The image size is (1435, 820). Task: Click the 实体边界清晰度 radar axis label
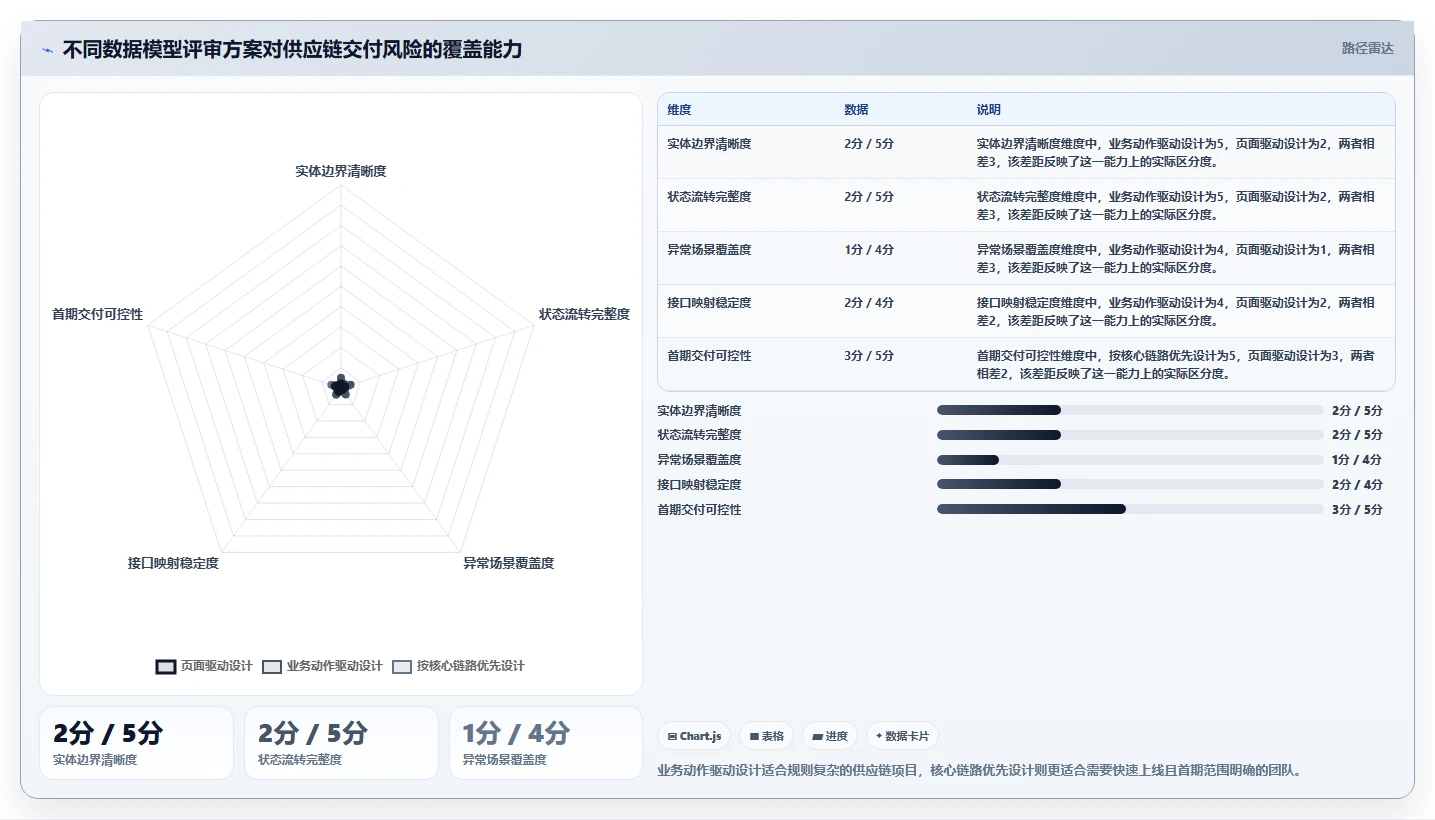tap(341, 171)
